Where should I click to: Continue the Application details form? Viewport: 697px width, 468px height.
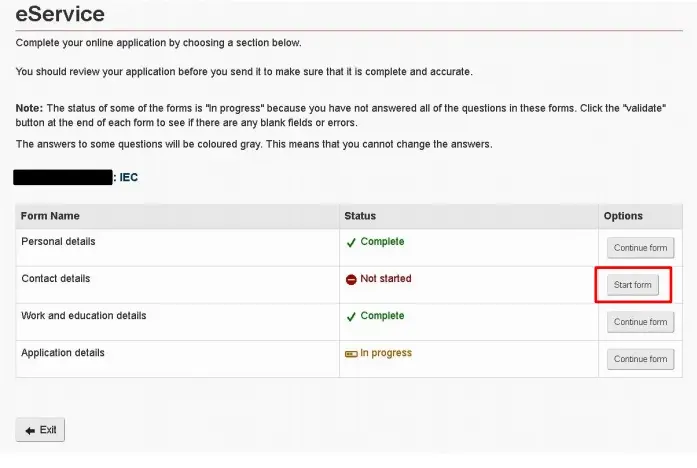pos(641,359)
